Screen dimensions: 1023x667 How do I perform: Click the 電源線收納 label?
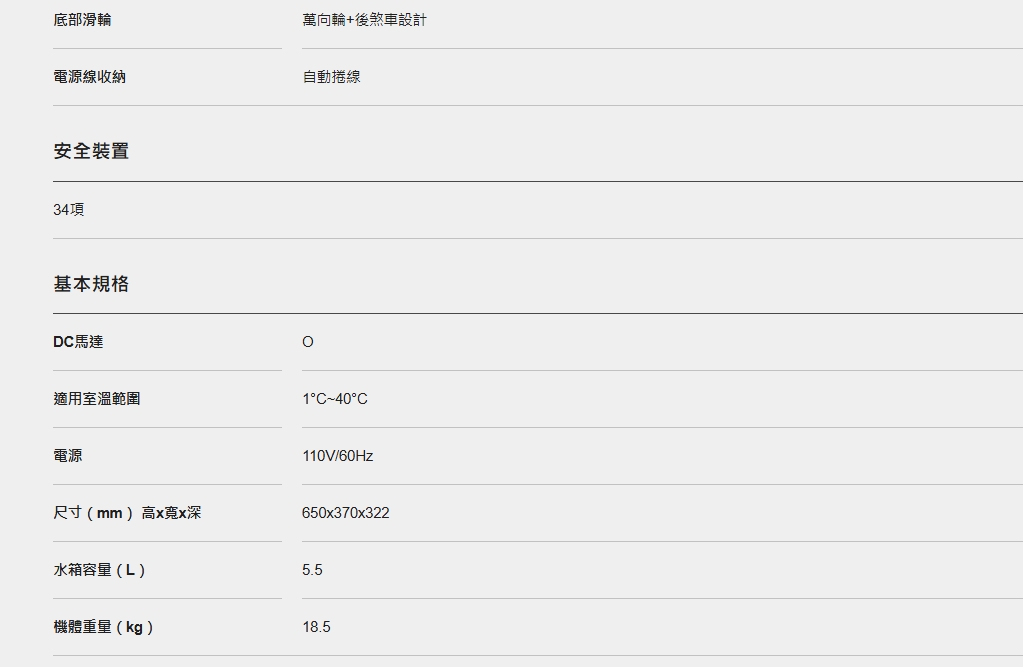89,77
